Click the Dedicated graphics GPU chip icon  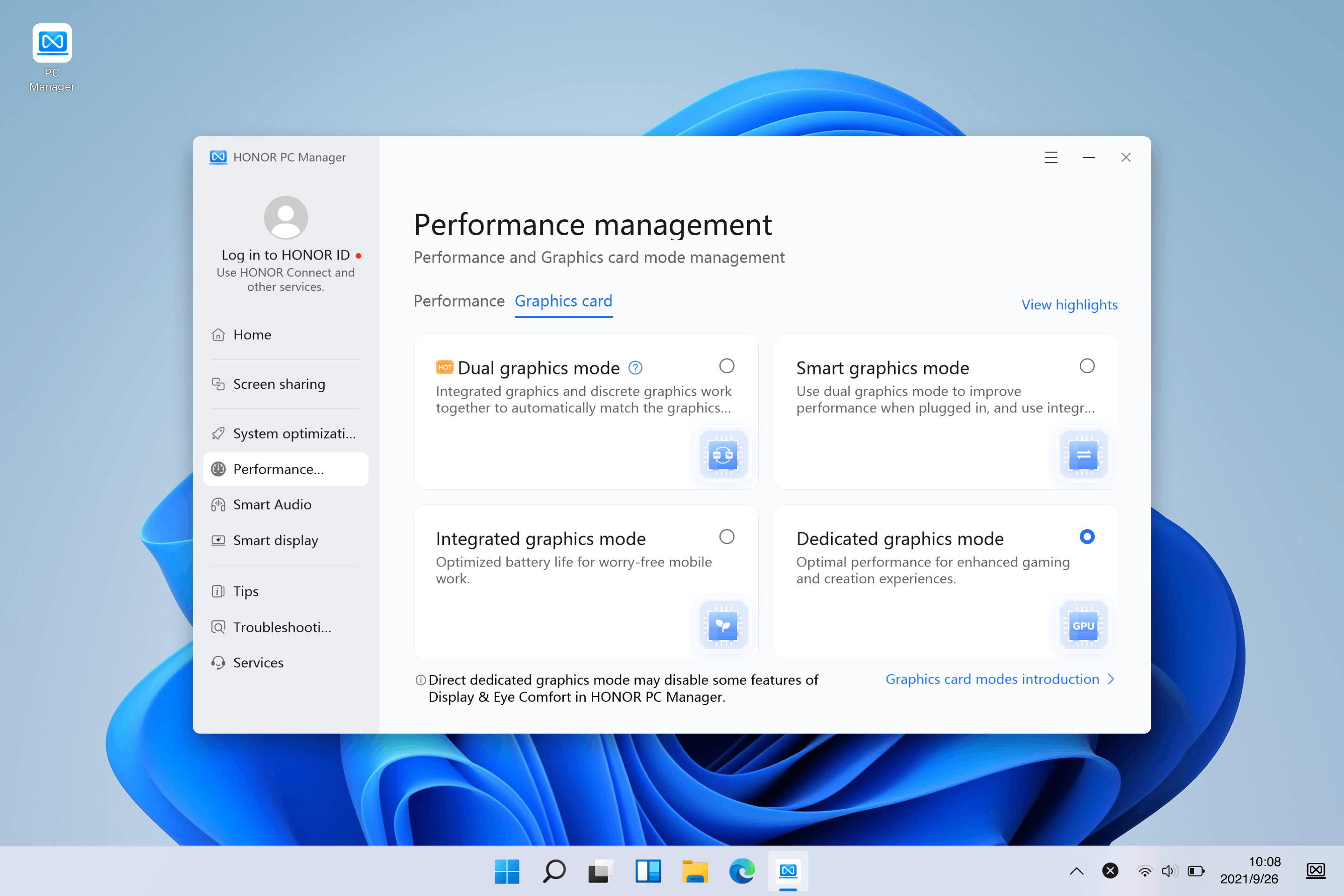(x=1084, y=626)
